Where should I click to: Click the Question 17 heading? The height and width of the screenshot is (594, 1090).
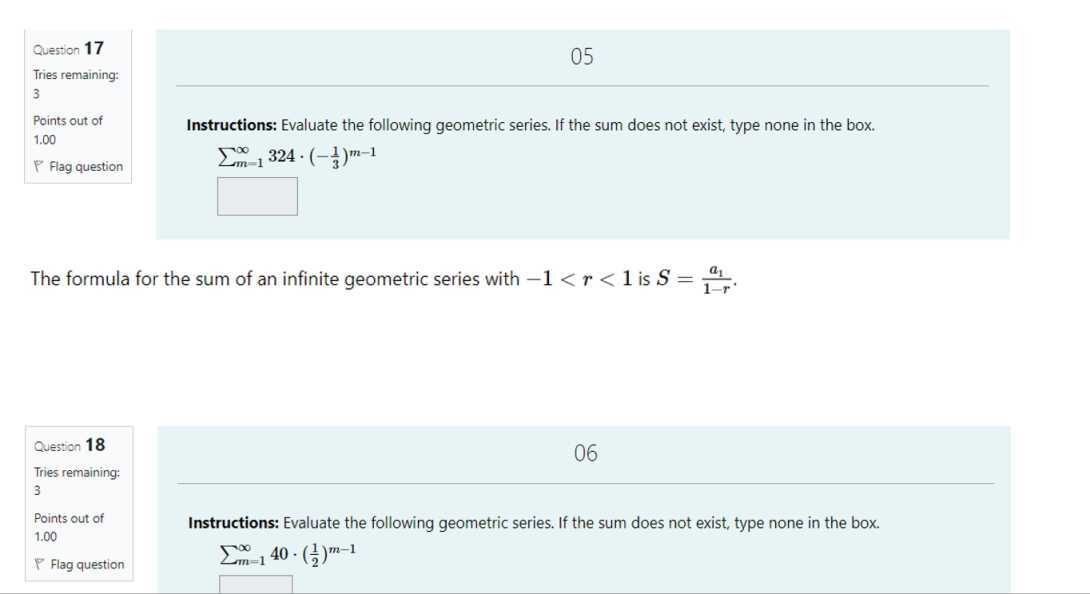(68, 48)
